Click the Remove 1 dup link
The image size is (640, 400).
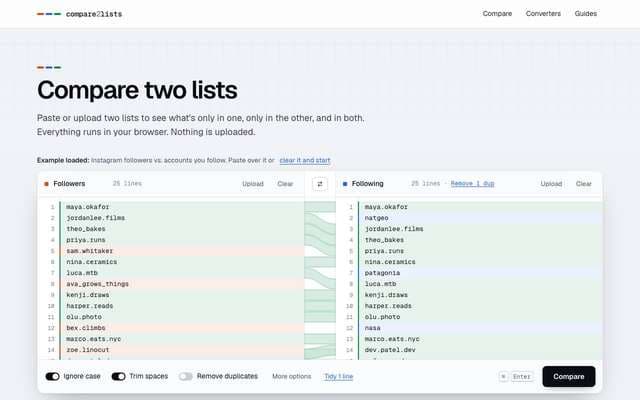coord(472,184)
